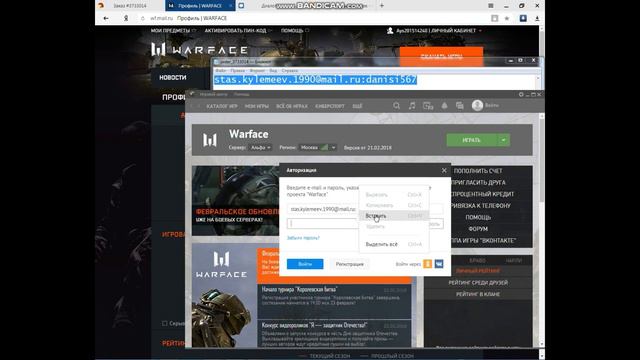The width and height of the screenshot is (640, 360).
Task: Click the Warface logo in the game header
Action: [x=210, y=140]
